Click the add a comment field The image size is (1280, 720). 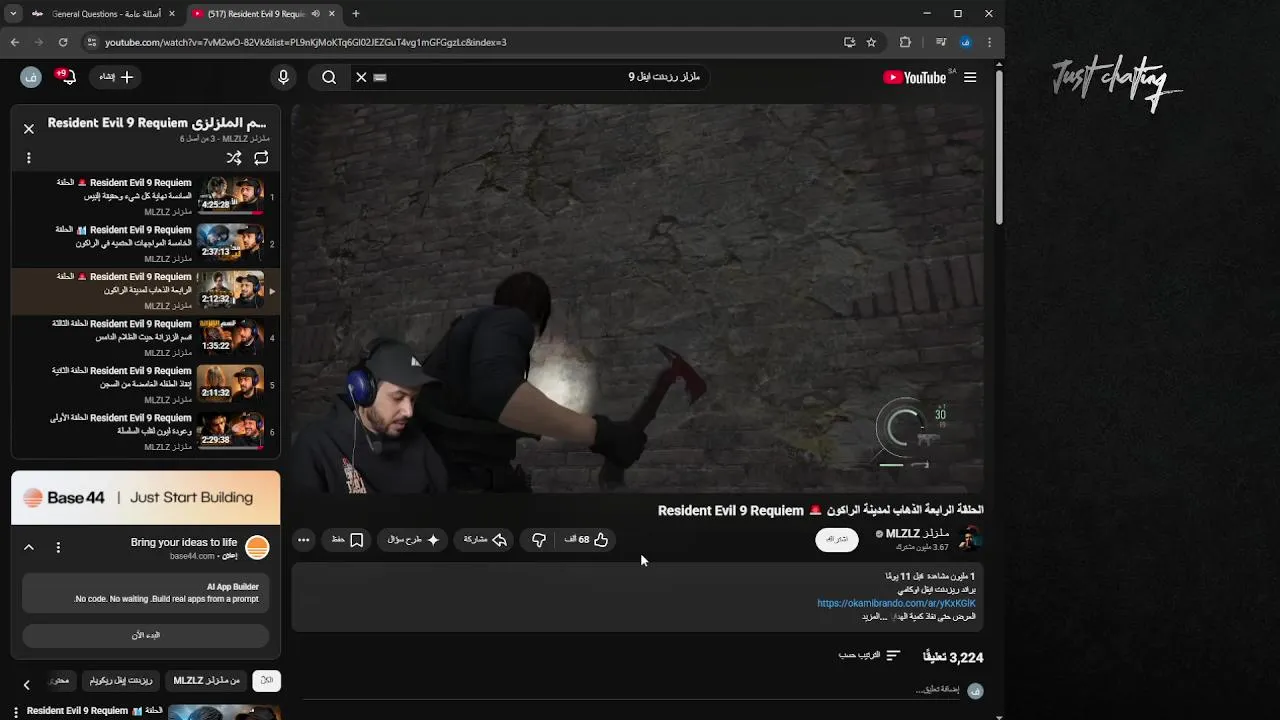937,690
